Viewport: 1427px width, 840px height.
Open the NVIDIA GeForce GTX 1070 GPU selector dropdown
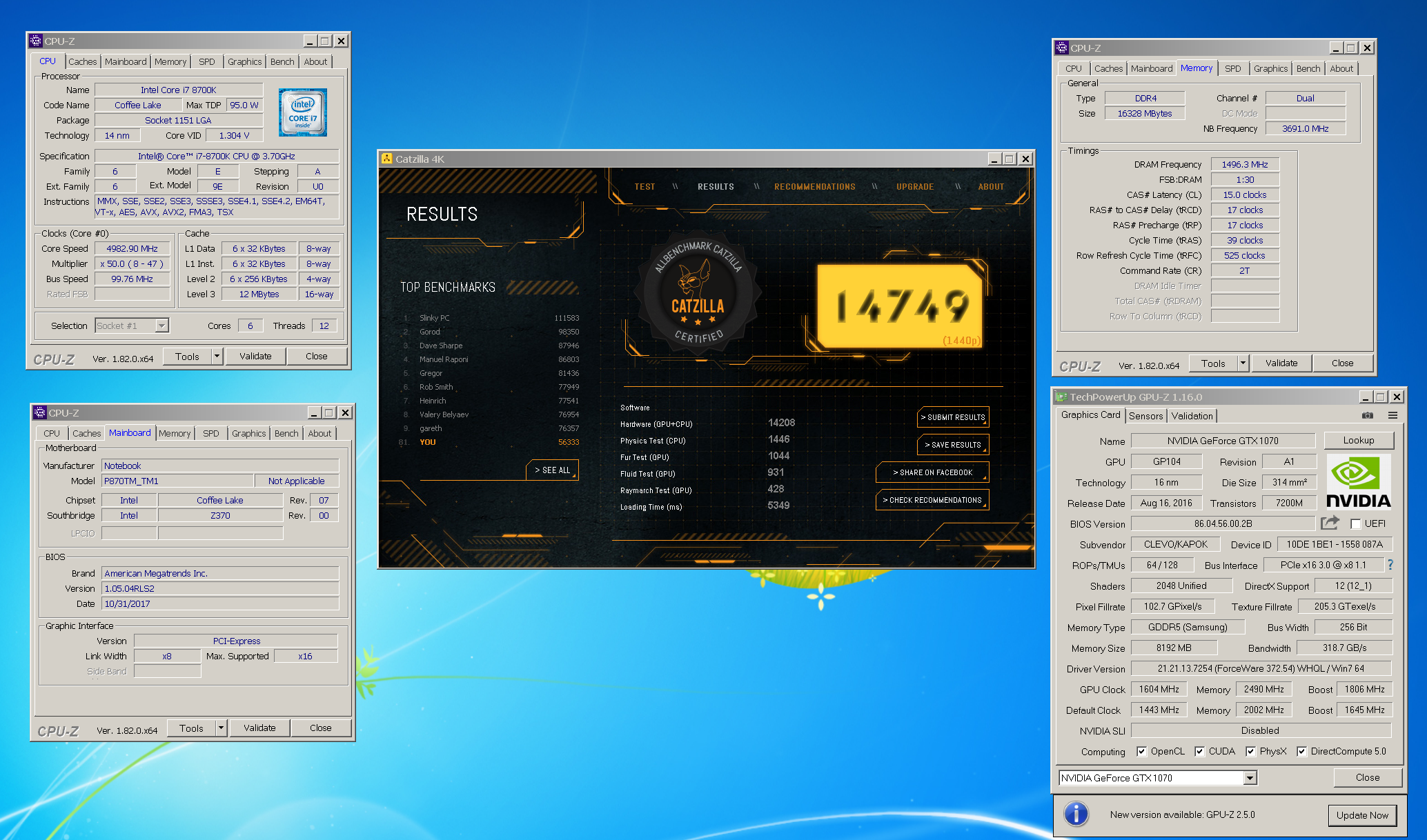(1250, 778)
